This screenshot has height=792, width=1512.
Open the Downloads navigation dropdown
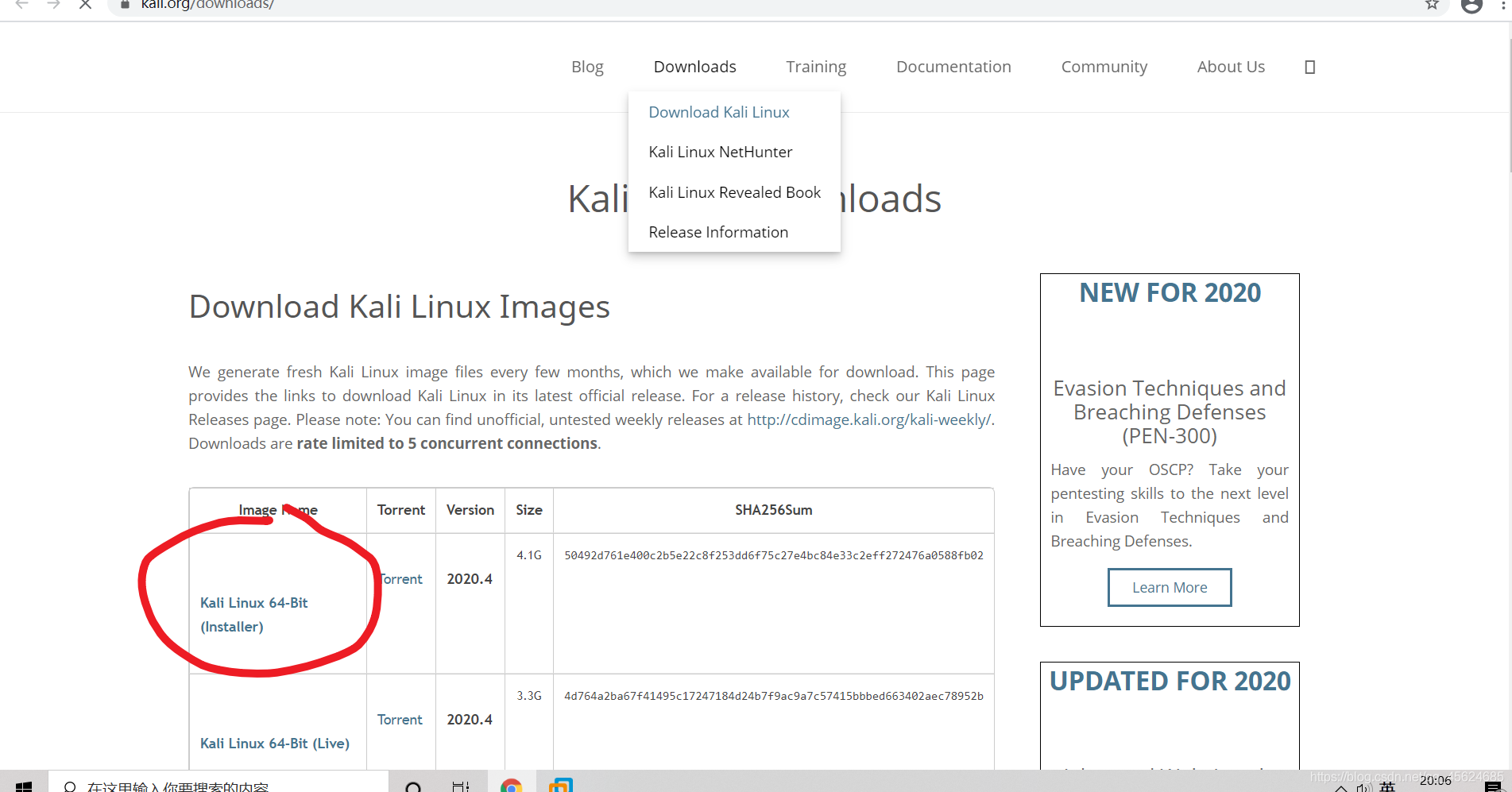coord(694,67)
